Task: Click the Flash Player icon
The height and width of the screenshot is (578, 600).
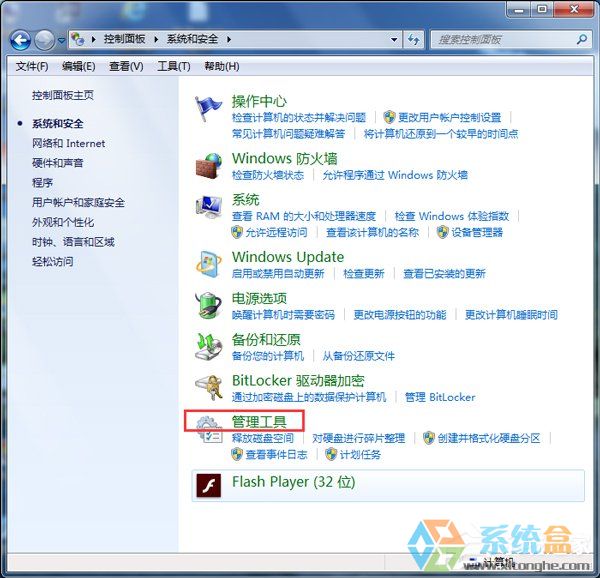Action: coord(209,485)
